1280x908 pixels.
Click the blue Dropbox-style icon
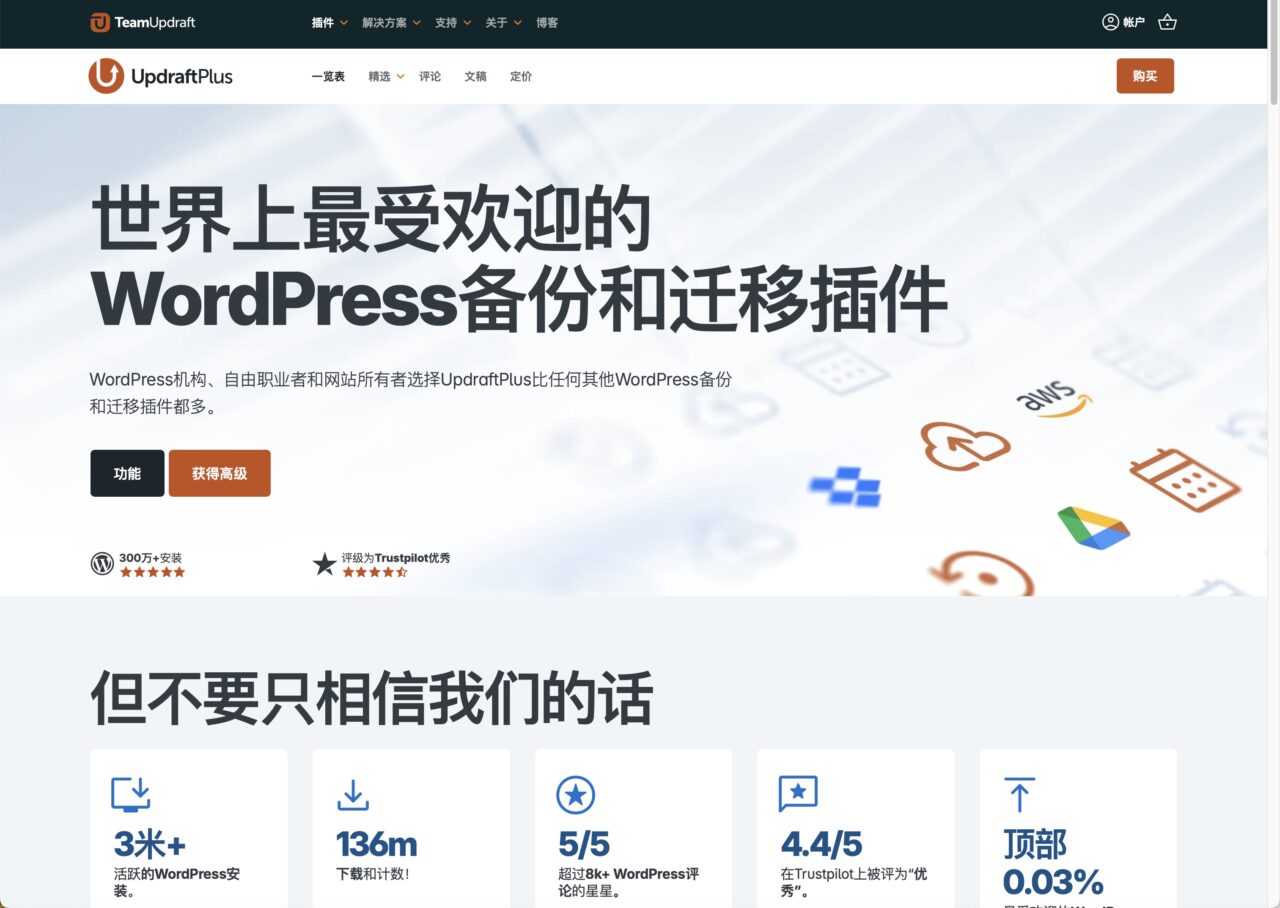coord(846,486)
